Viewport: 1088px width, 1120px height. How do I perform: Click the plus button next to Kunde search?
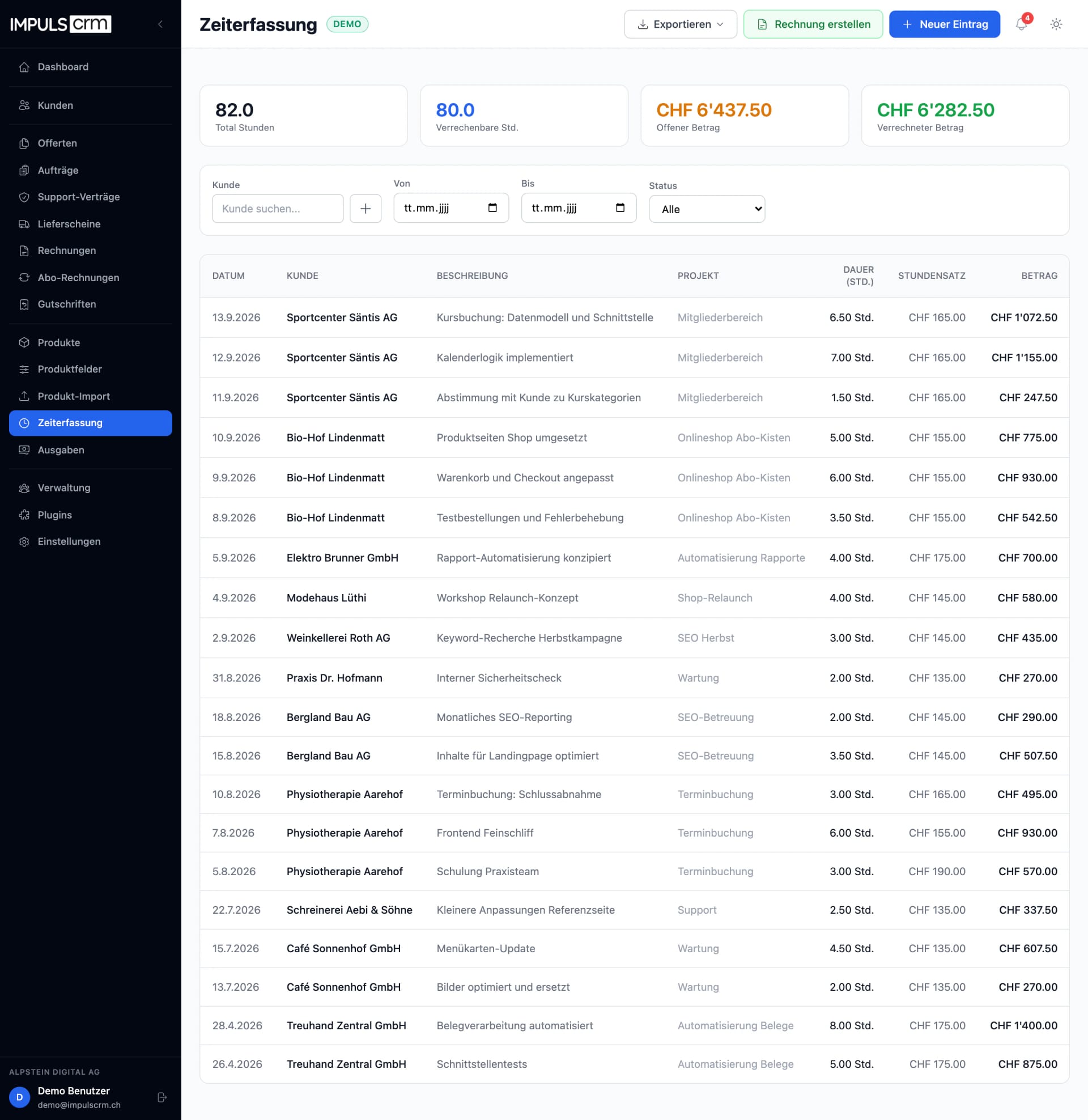point(365,209)
